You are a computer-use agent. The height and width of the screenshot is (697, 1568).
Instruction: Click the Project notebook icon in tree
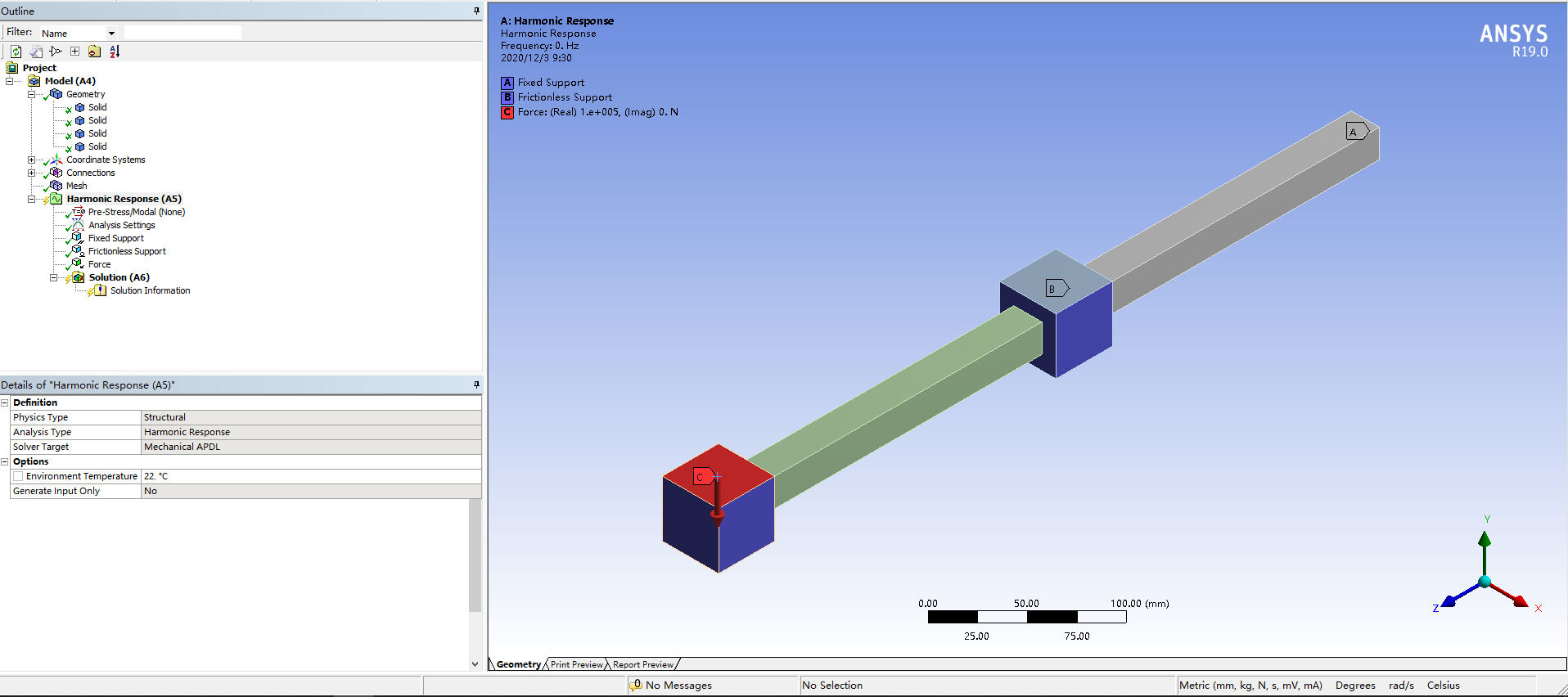12,68
